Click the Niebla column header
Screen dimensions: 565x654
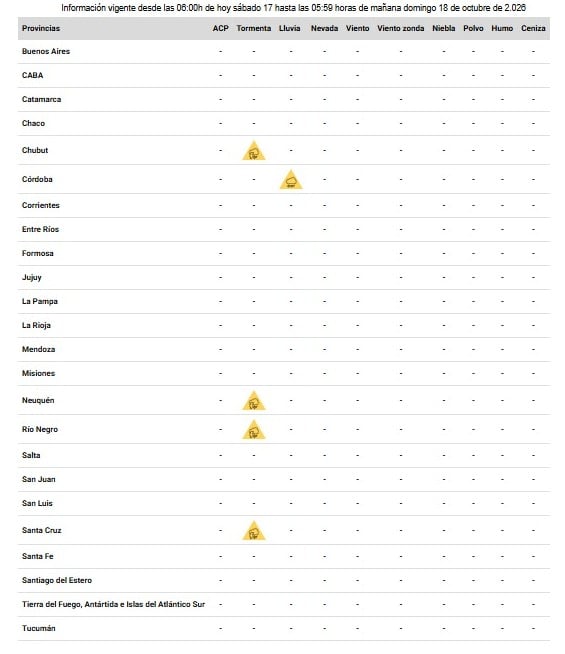coord(444,28)
